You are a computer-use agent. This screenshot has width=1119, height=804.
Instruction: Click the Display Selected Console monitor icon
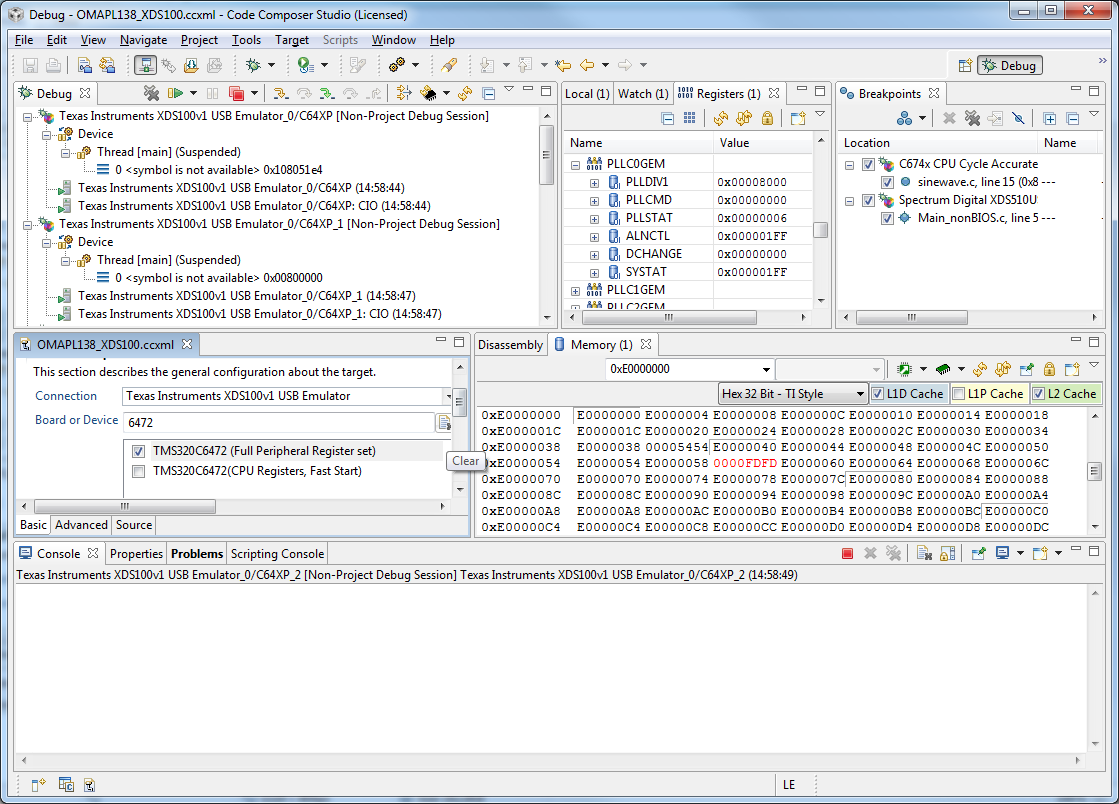(x=1002, y=554)
